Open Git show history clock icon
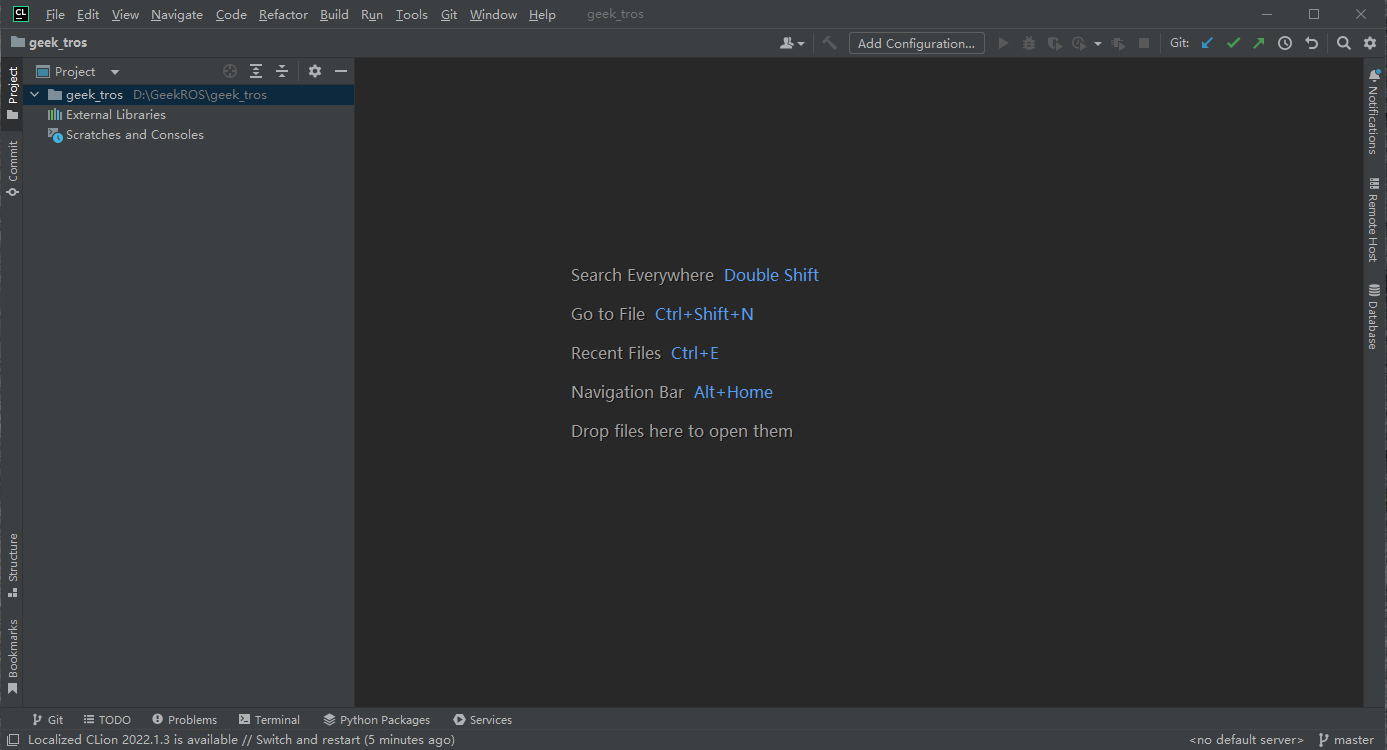1387x750 pixels. tap(1285, 43)
